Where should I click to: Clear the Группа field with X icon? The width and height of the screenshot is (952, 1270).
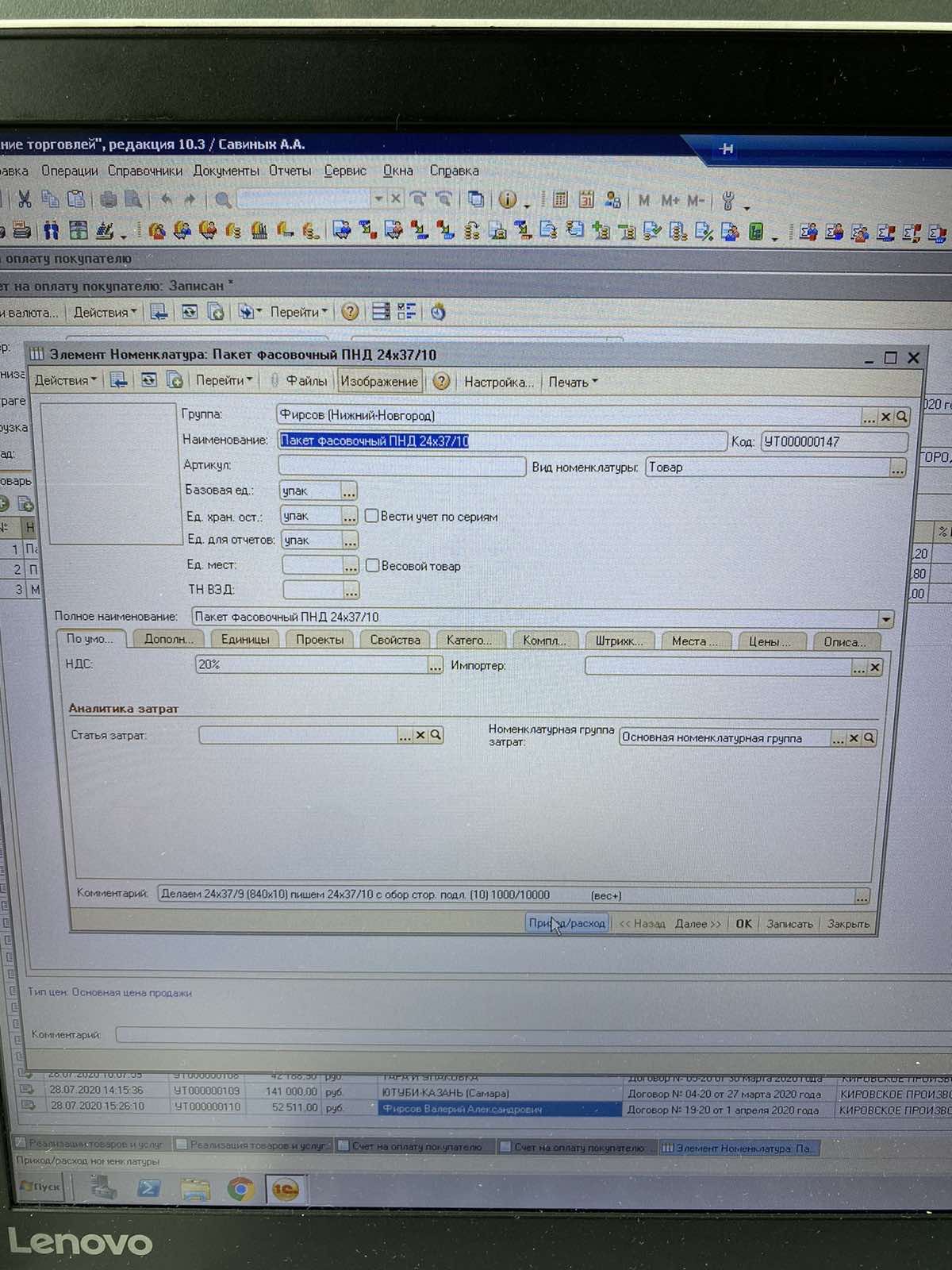pyautogui.click(x=886, y=417)
